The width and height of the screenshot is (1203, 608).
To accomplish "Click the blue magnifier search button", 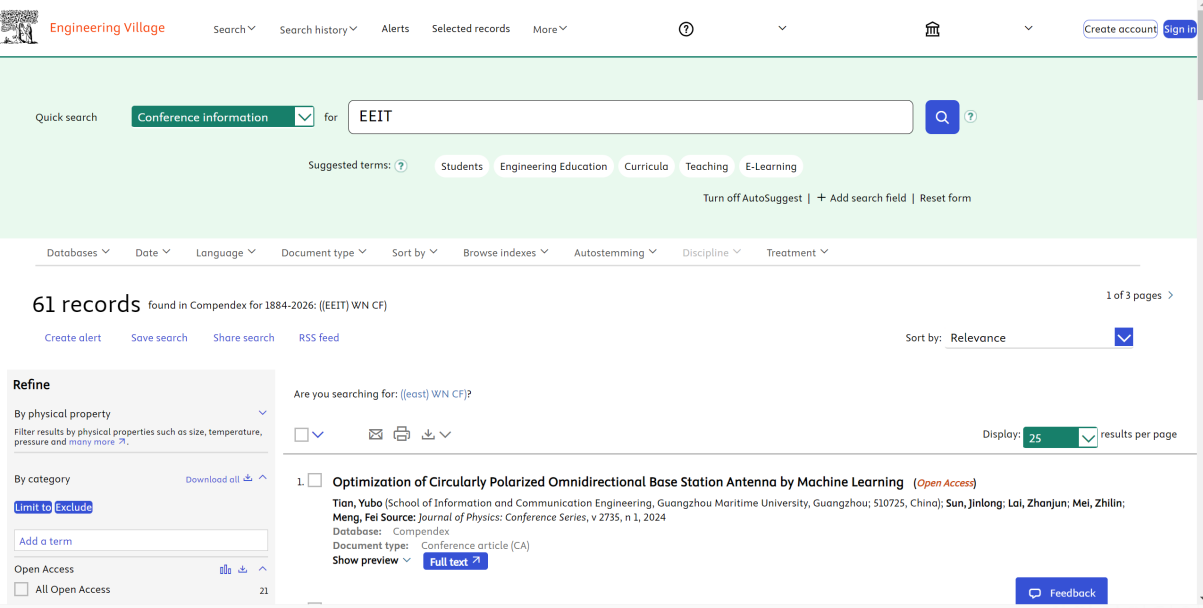I will (941, 117).
